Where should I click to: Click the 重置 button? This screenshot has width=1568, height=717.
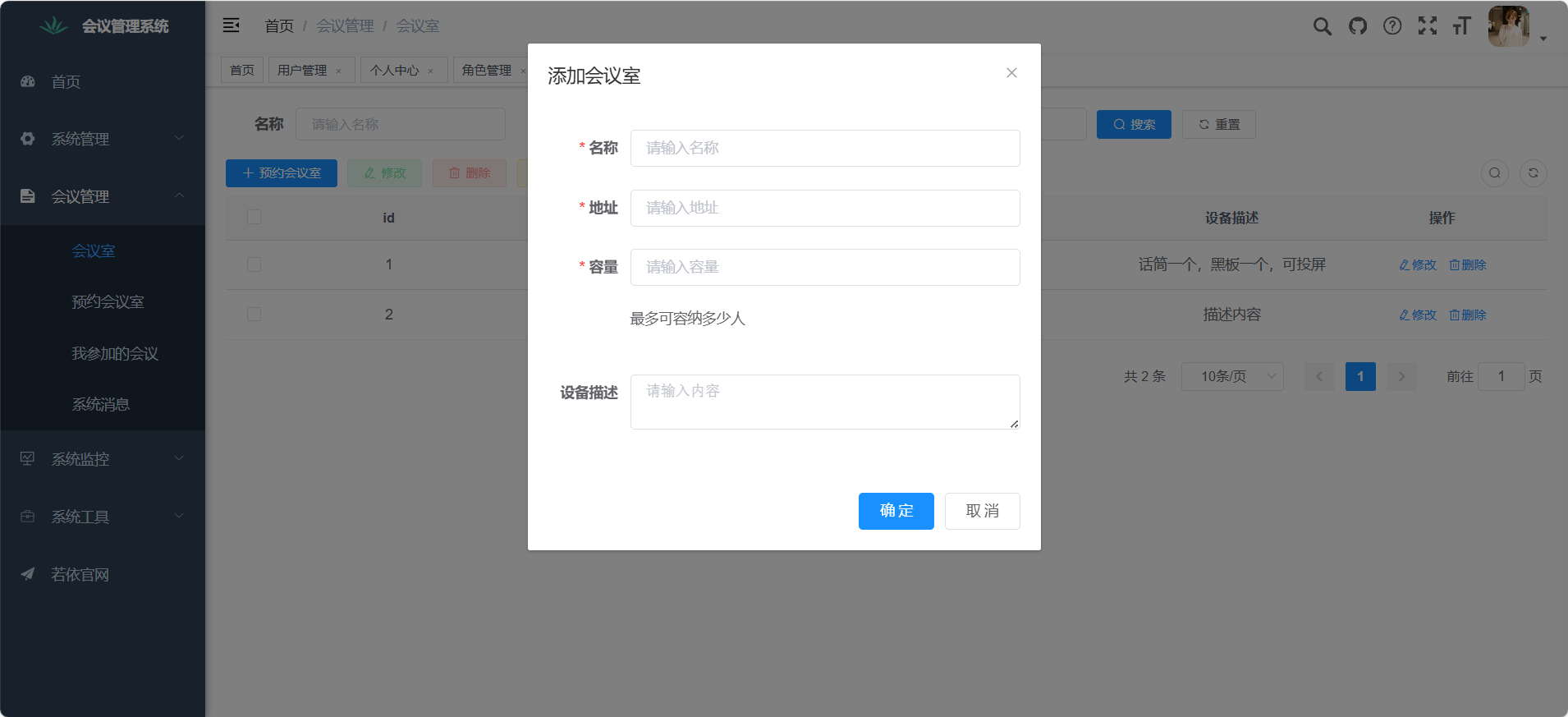click(1219, 124)
